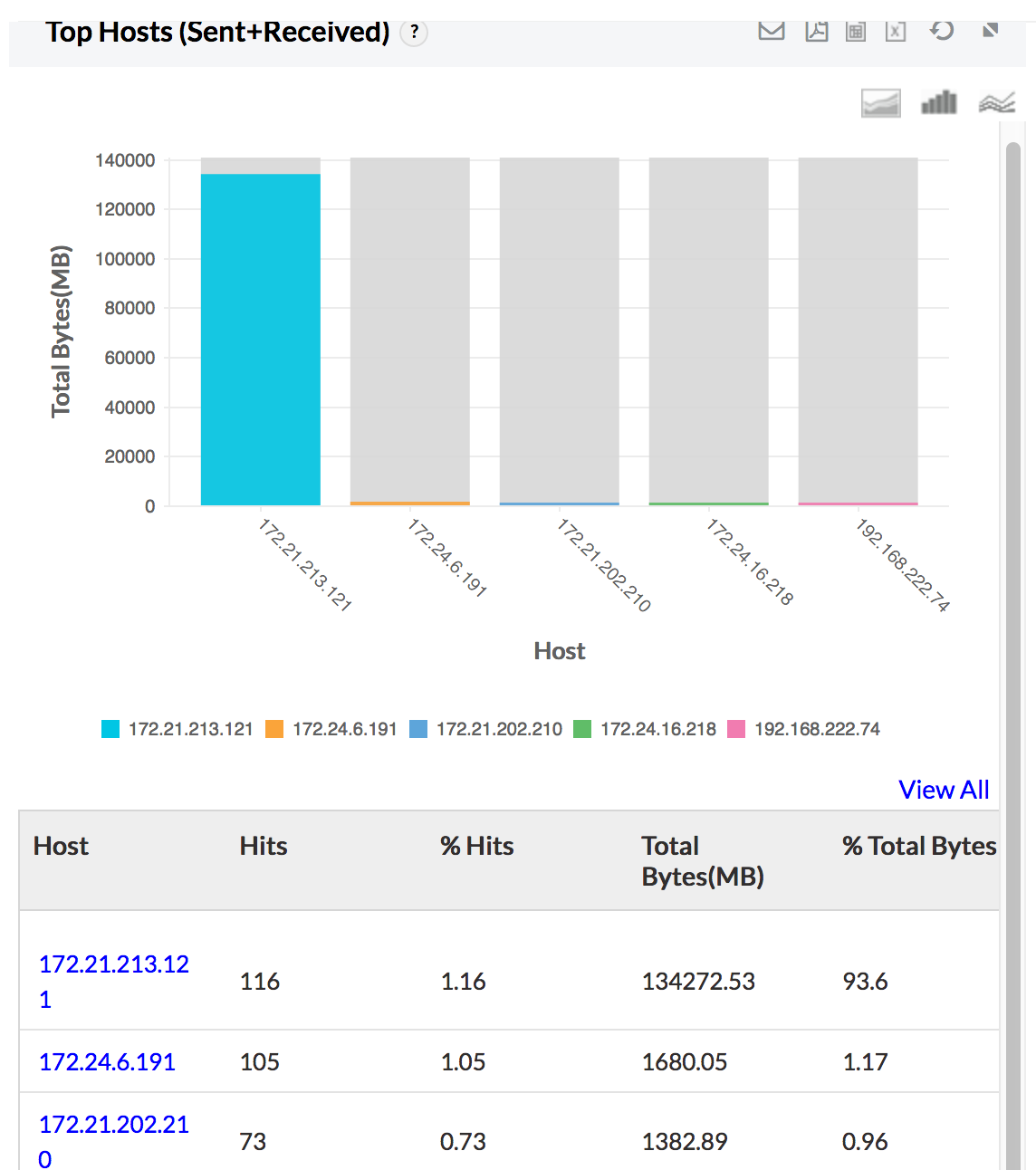
Task: Toggle 192.168.222.74 legend series
Action: tap(803, 729)
